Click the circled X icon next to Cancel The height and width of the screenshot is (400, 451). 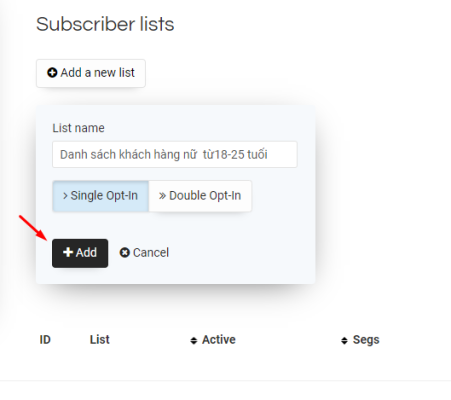125,253
